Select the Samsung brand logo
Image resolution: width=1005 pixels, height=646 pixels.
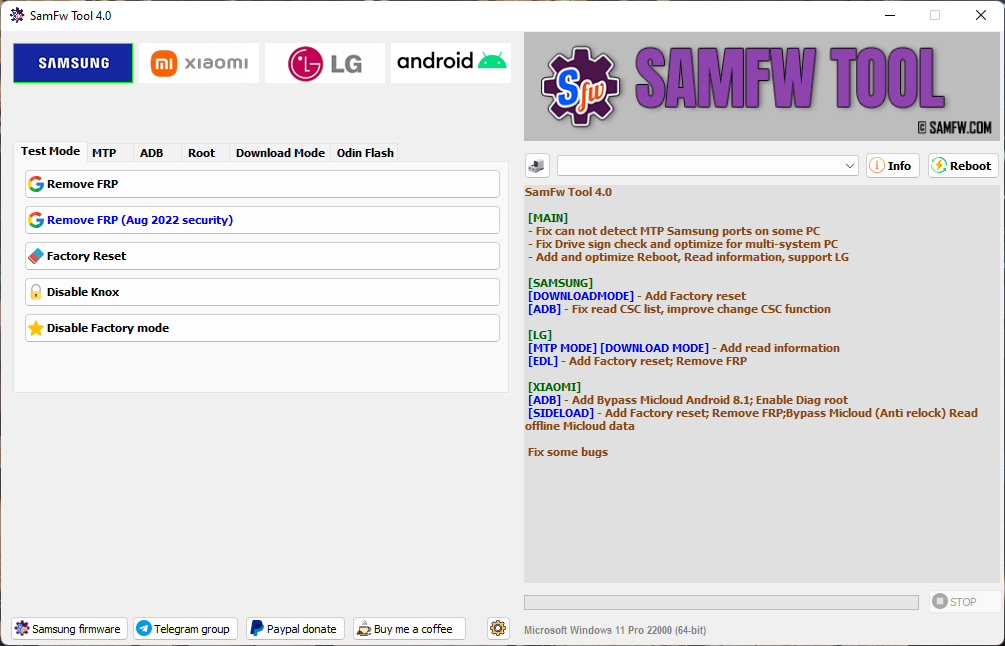tap(73, 63)
